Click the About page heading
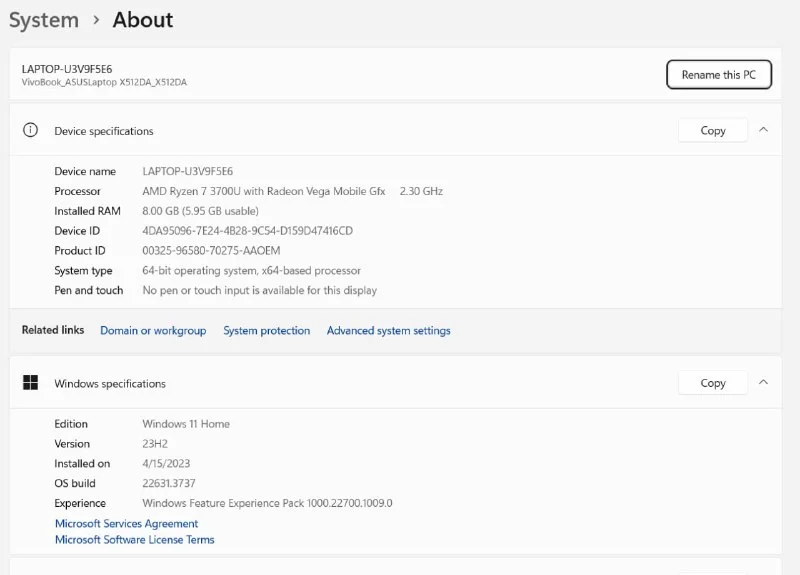This screenshot has width=800, height=575. 142,20
